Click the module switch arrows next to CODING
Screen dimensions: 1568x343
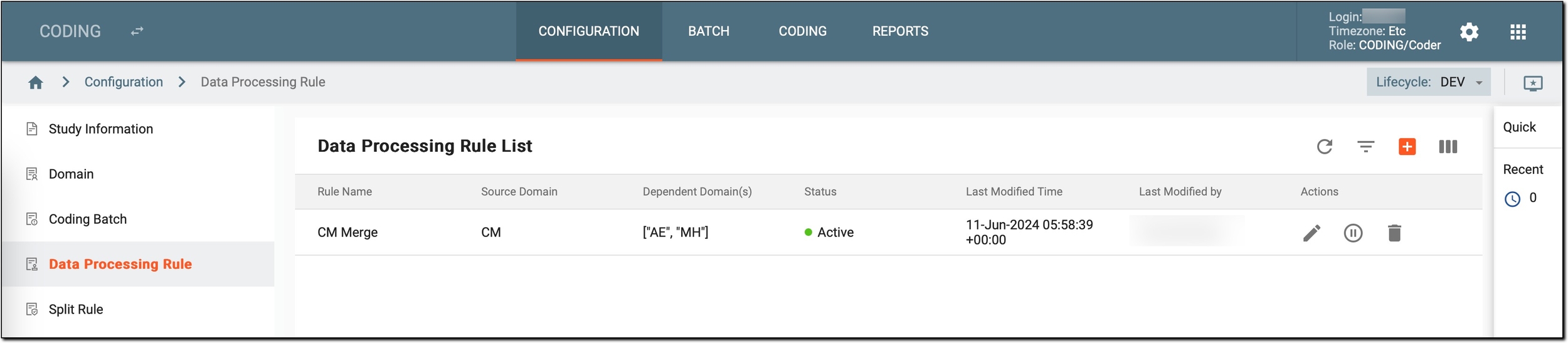point(137,31)
